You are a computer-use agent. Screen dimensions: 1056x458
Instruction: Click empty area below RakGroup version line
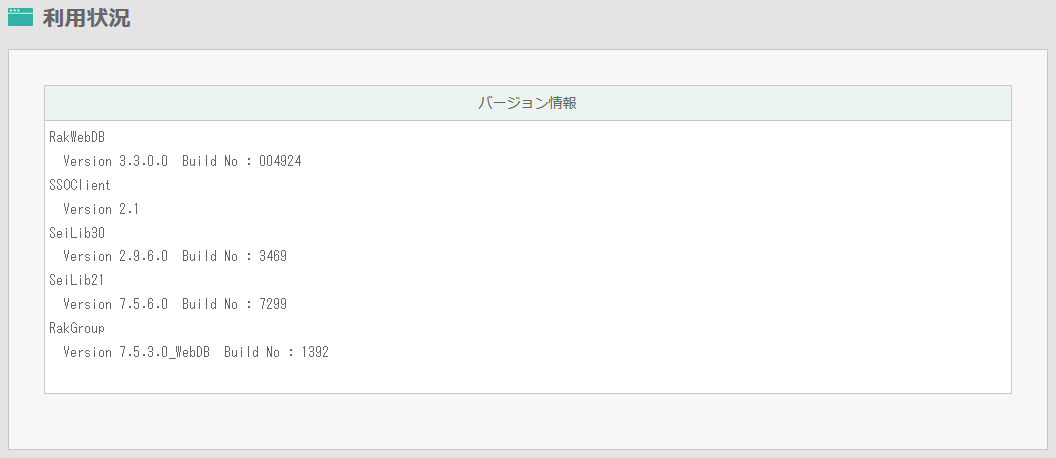tap(527, 377)
